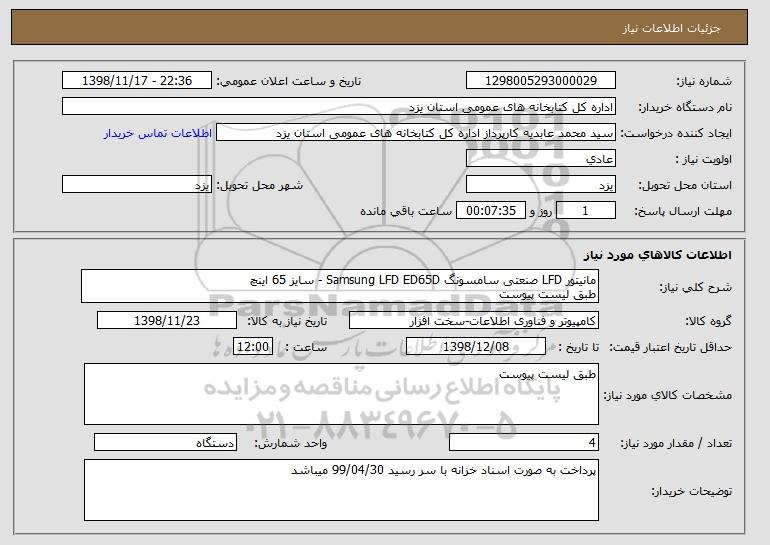Click the شهر محل تحویل label
This screenshot has height=545, width=770.
[260, 185]
